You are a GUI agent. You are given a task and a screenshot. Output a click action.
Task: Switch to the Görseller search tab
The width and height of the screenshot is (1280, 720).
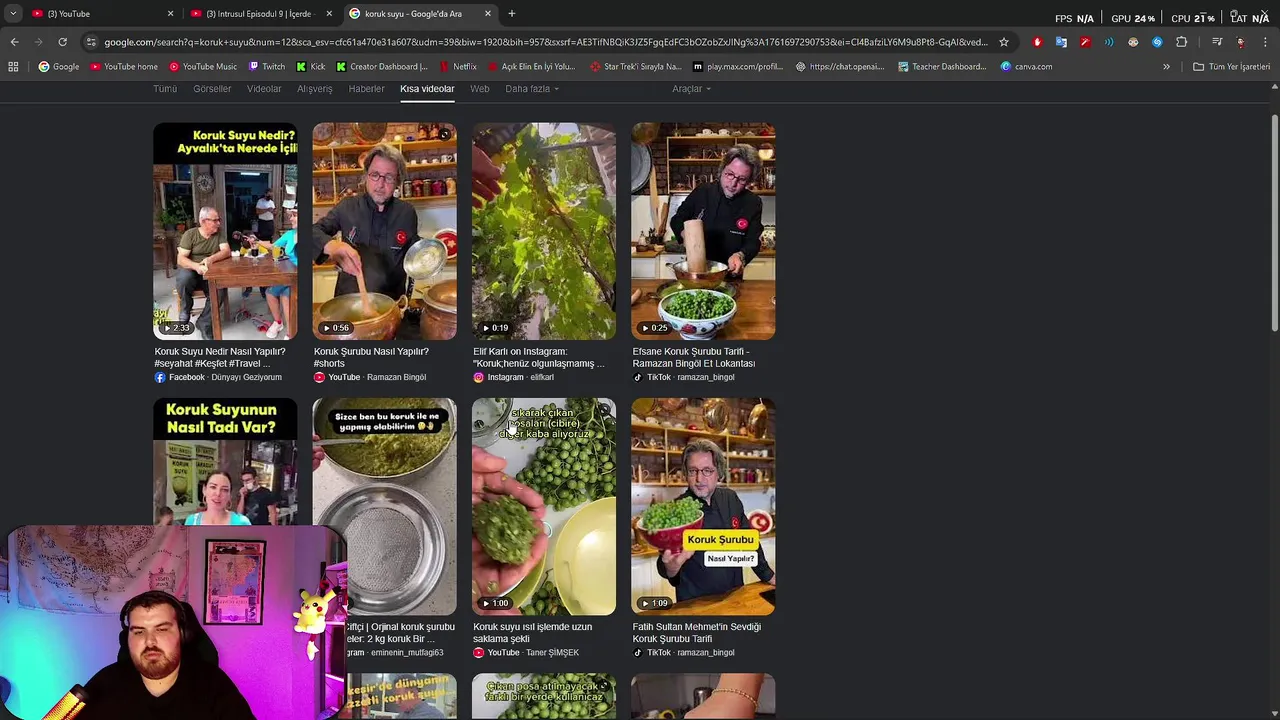[x=212, y=89]
